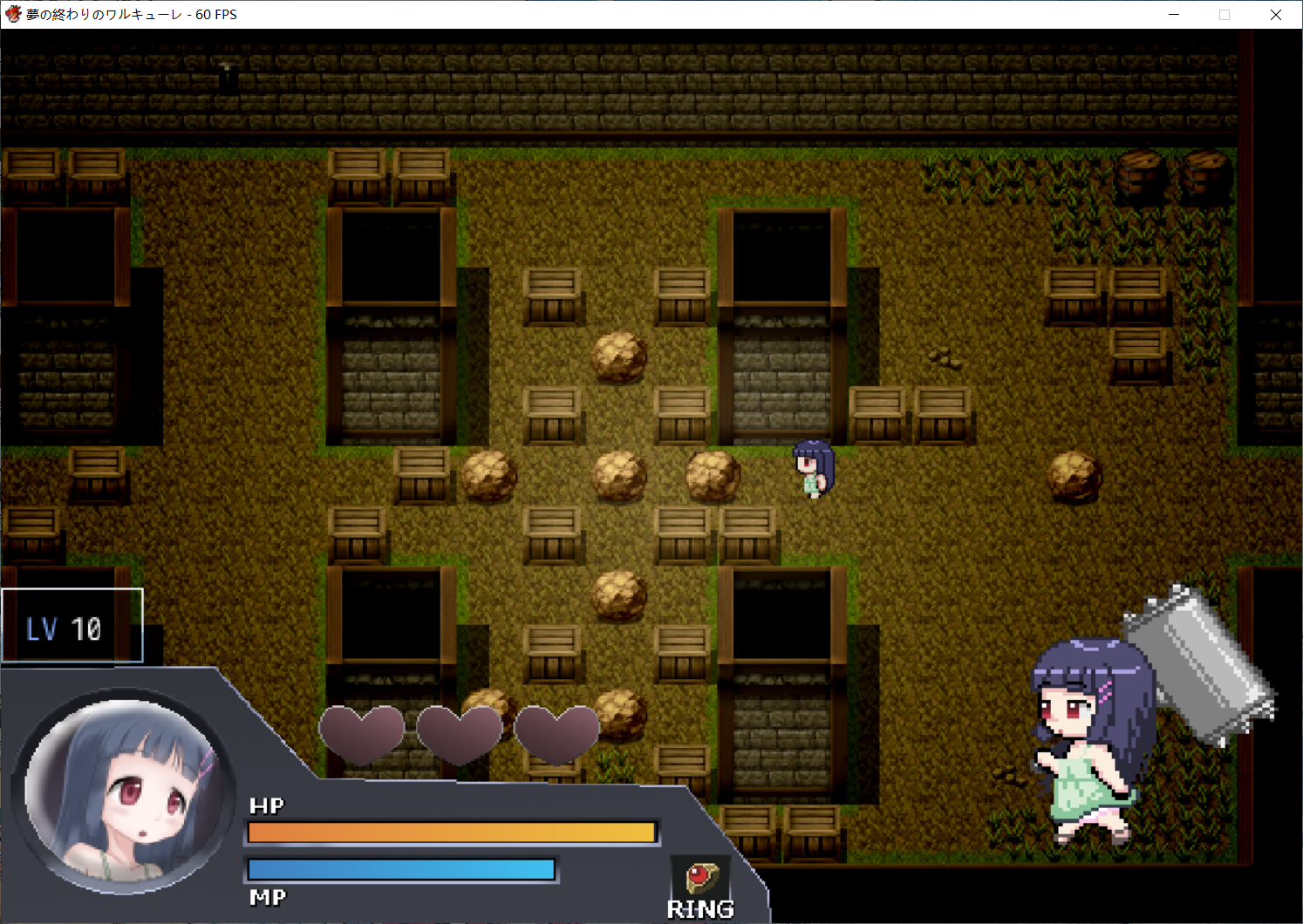This screenshot has height=924, width=1303.
Task: Close the game window
Action: click(x=1275, y=15)
